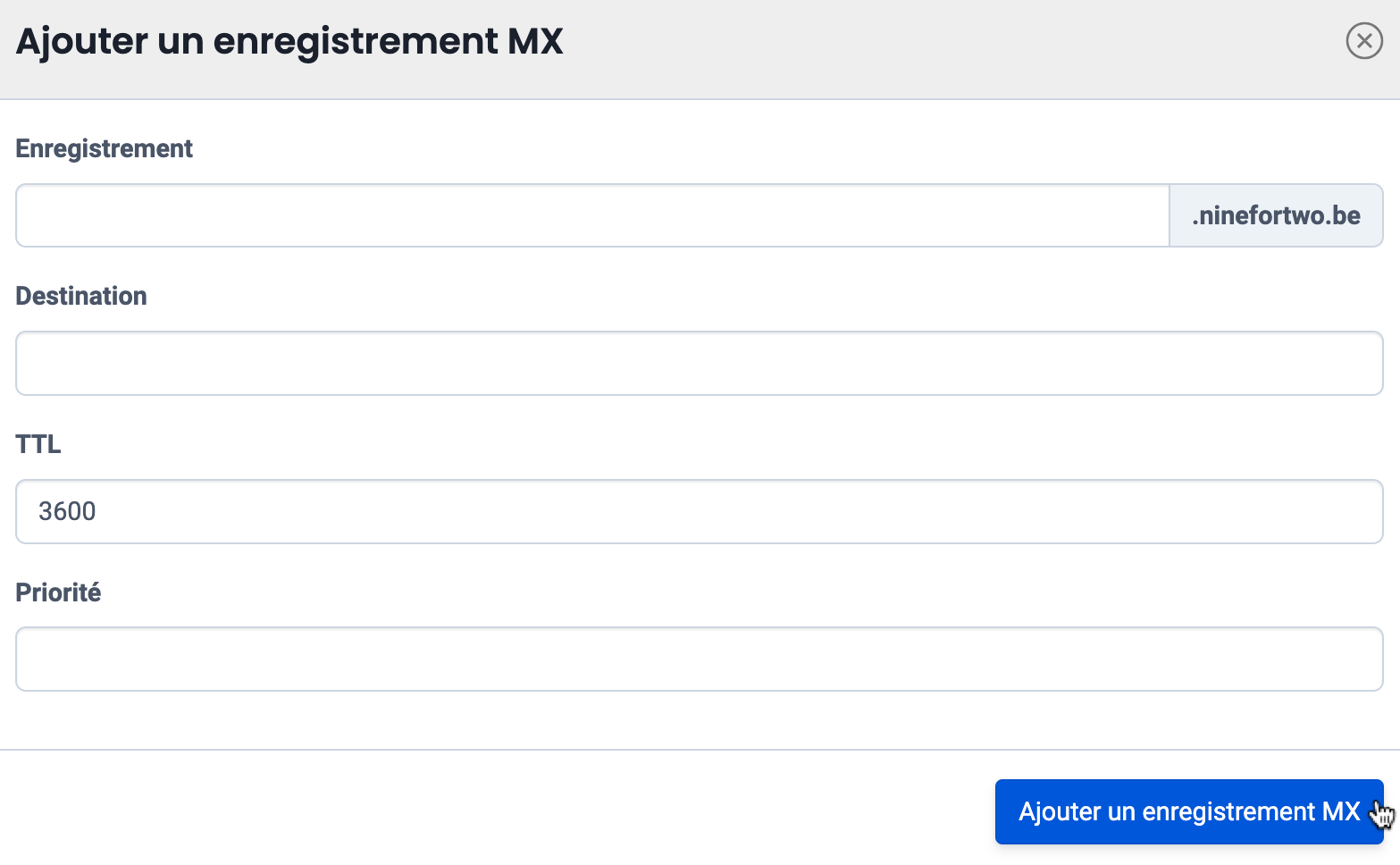Activate the record name subdomain field
The image size is (1400, 865).
coord(592,215)
